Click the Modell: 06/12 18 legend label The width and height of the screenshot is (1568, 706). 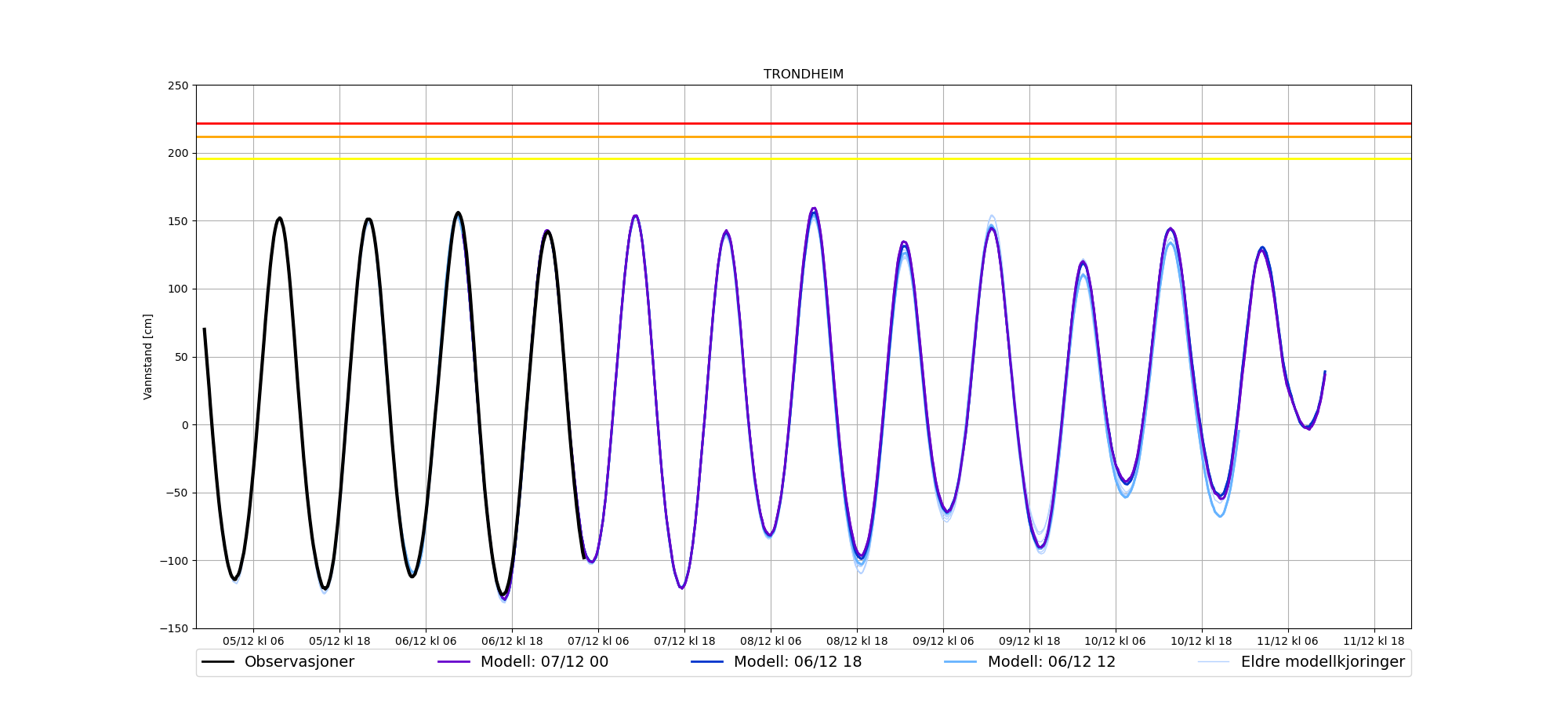797,662
